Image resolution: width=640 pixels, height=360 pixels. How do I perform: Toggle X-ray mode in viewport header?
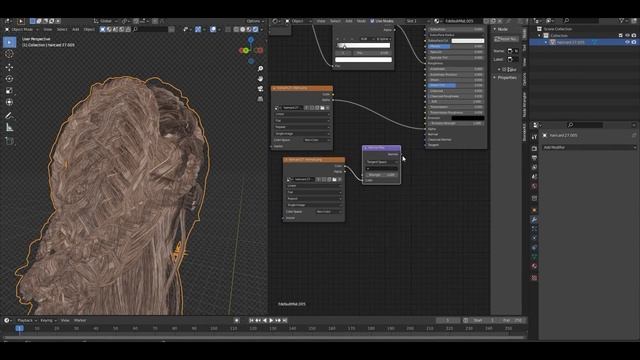(x=229, y=29)
